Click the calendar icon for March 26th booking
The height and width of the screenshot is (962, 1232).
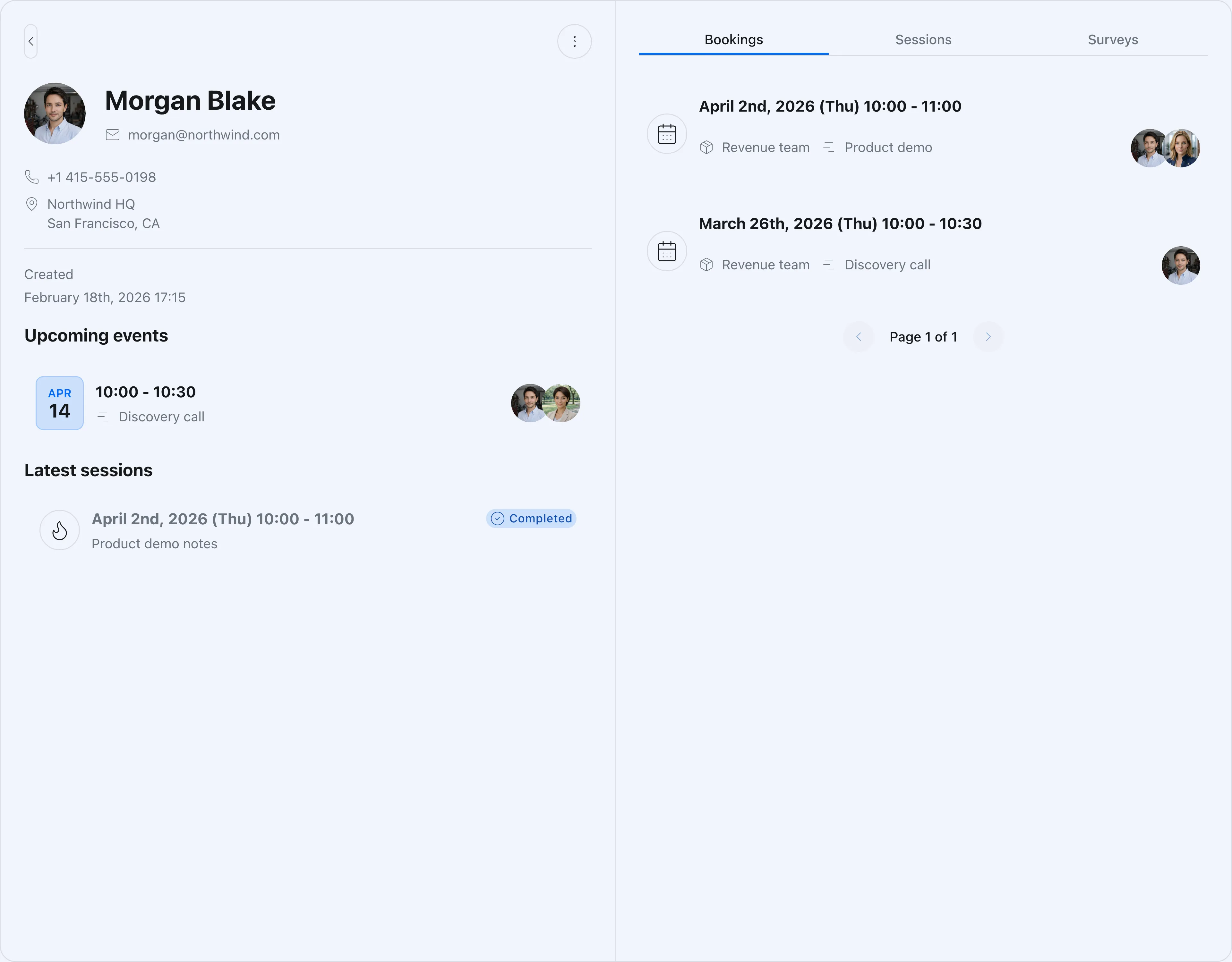pos(667,251)
